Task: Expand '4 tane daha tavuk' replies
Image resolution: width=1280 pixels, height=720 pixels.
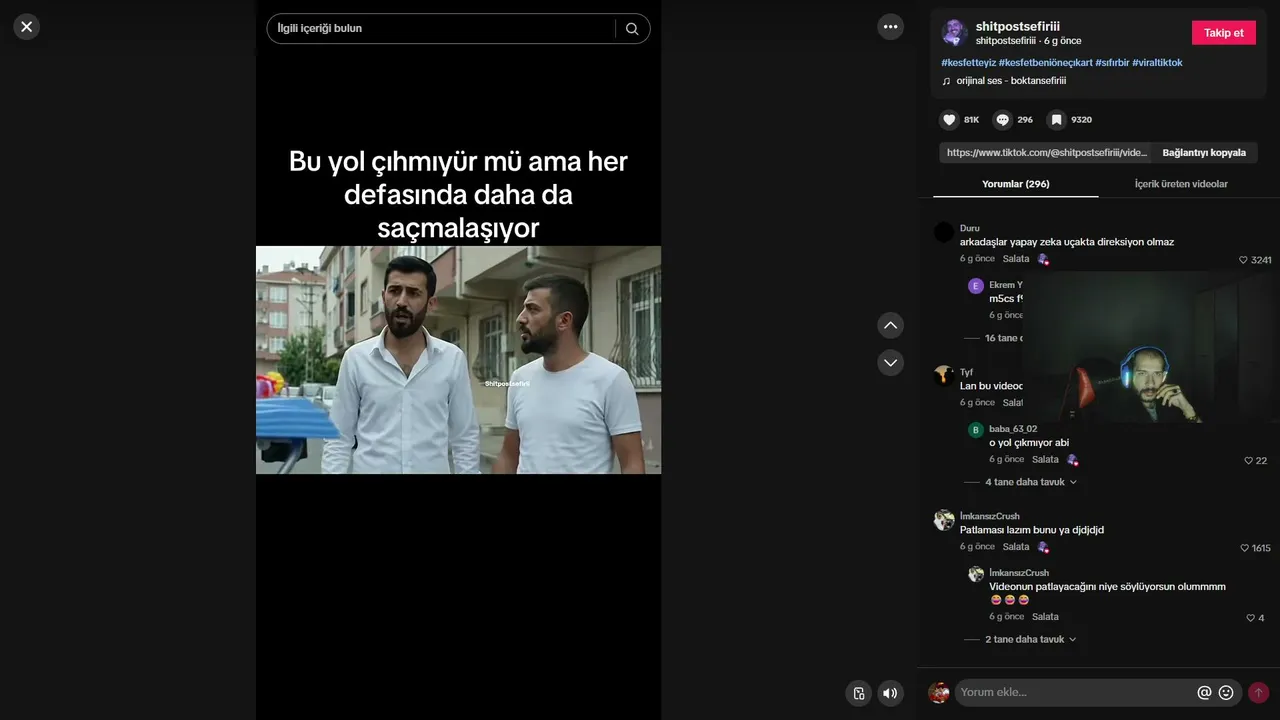Action: pos(1031,482)
